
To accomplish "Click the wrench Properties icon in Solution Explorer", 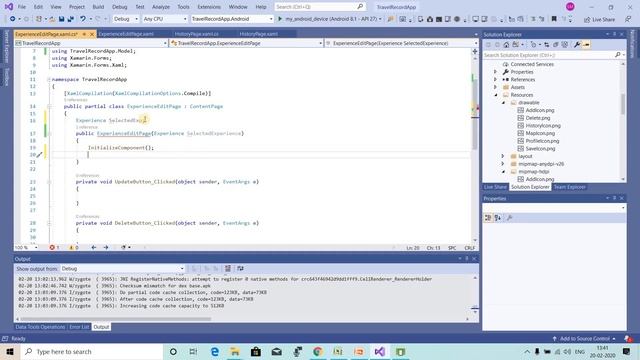I will 577,44.
